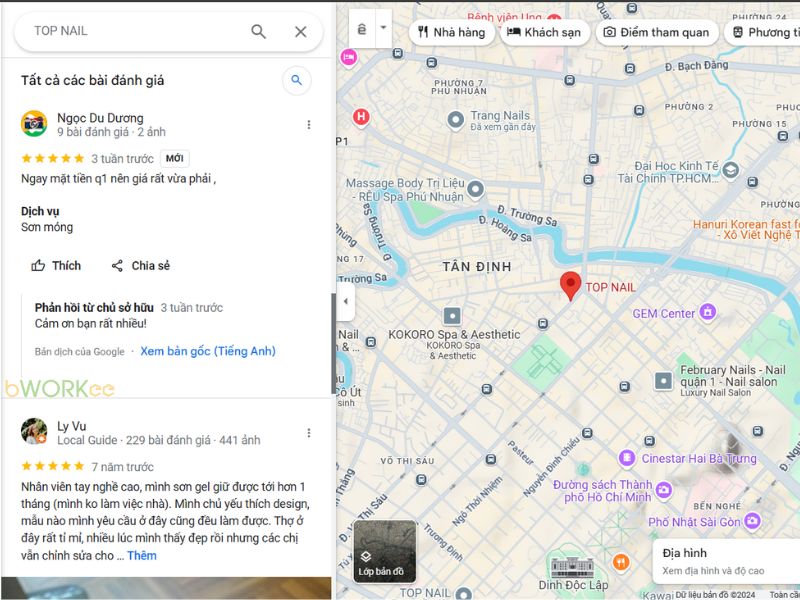Open Ngọc Du Dương's profile avatar

click(34, 124)
